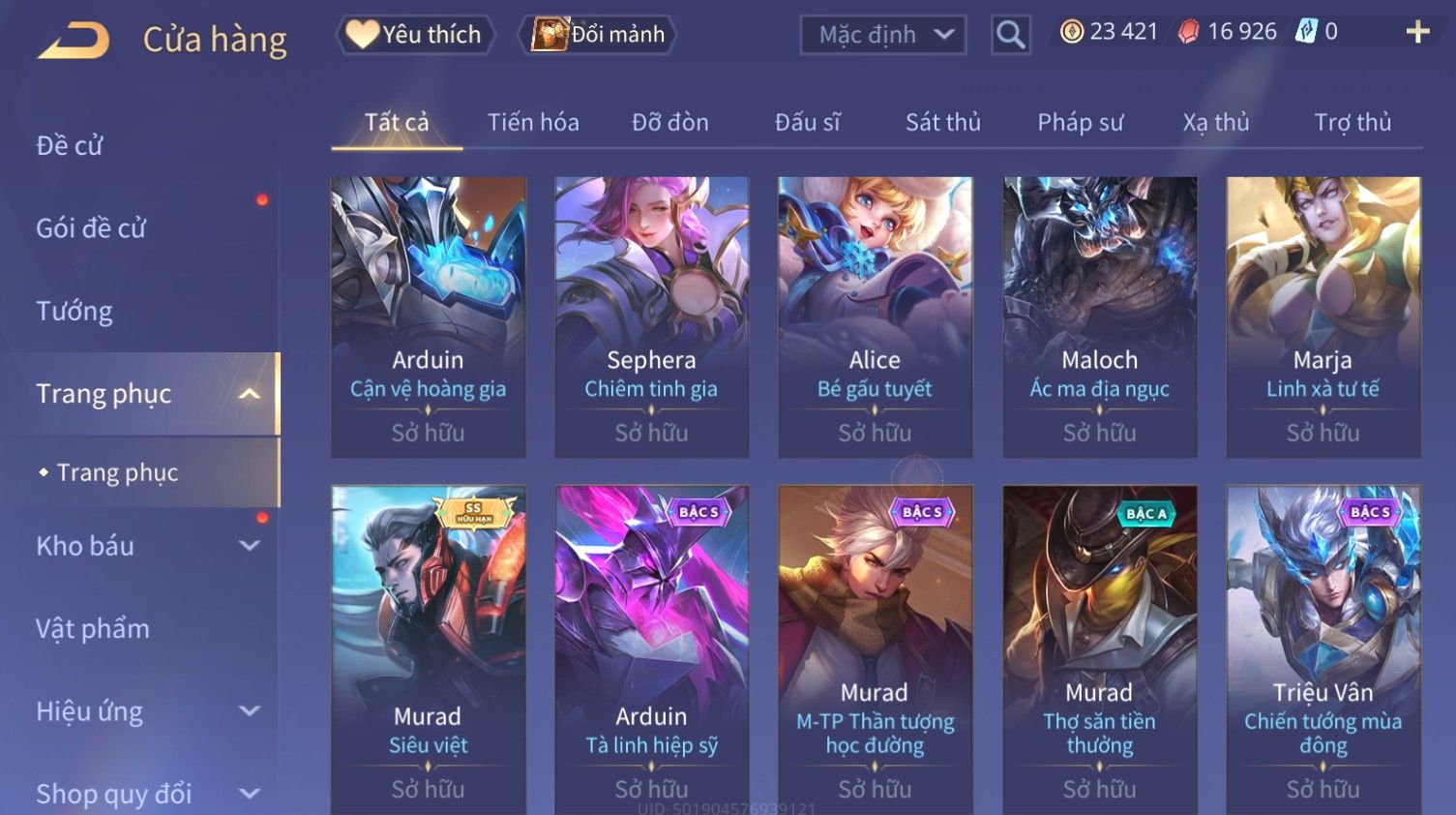The image size is (1456, 815).
Task: Open the search magnifier icon
Action: [x=1010, y=35]
